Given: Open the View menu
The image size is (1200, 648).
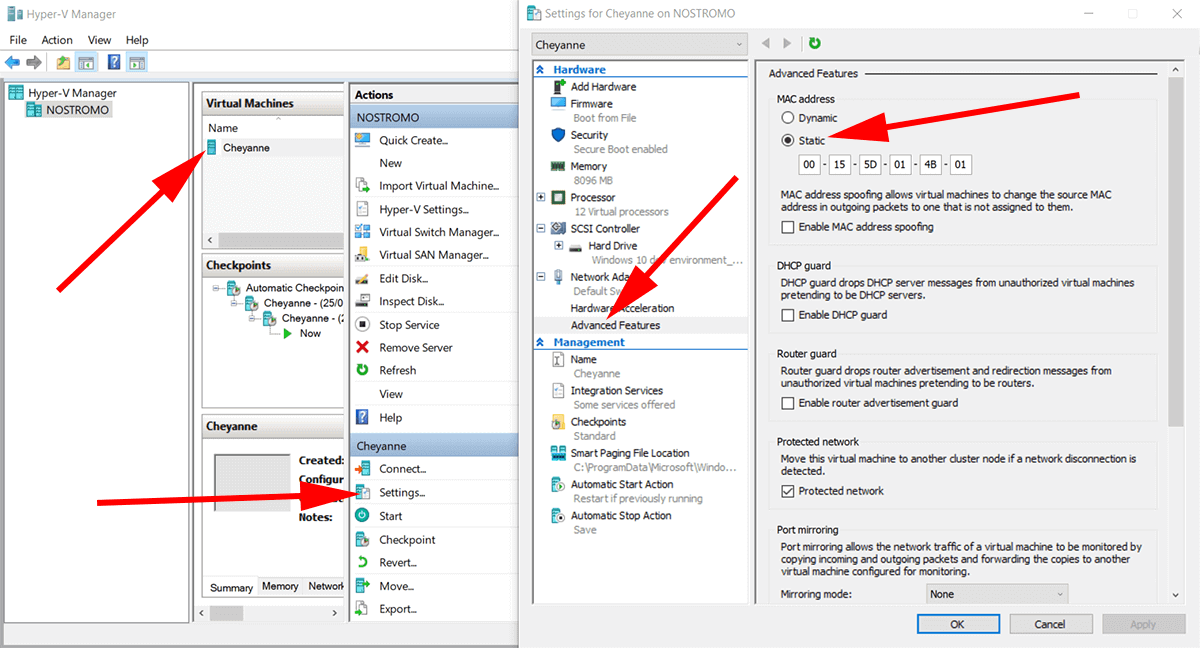Looking at the screenshot, I should (x=99, y=40).
